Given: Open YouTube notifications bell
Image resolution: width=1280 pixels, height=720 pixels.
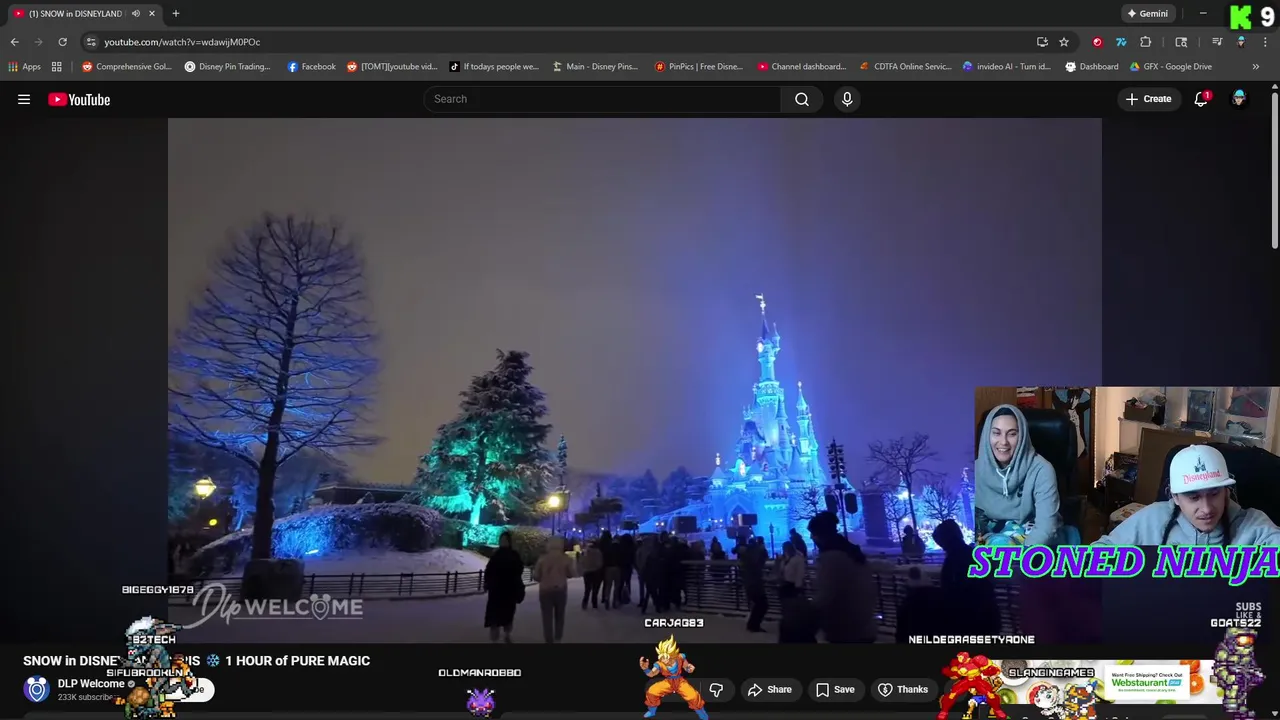Looking at the screenshot, I should tap(1201, 99).
